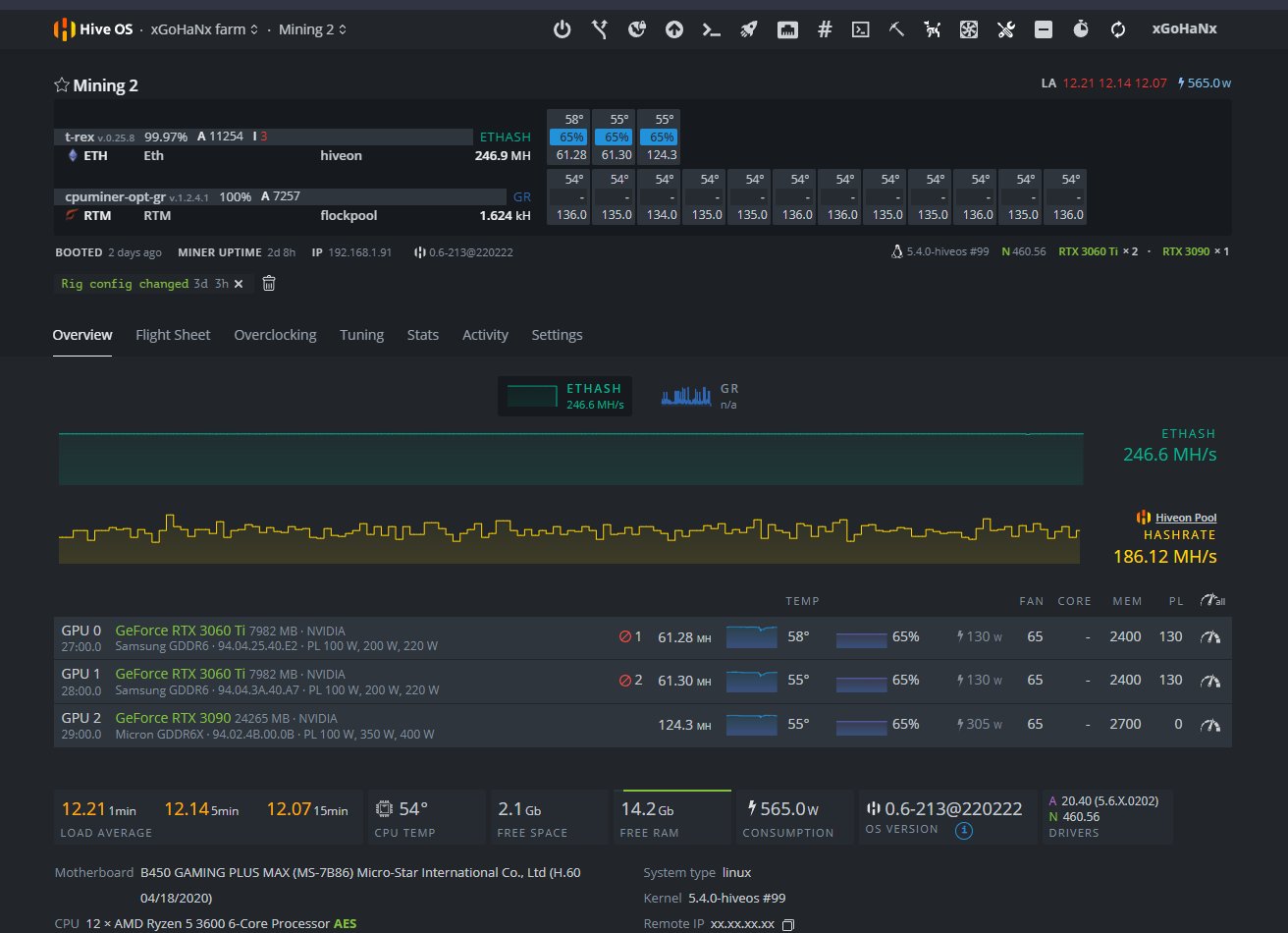Open overclock gauge icon for GPU 2 row
The image size is (1288, 933).
1211,725
